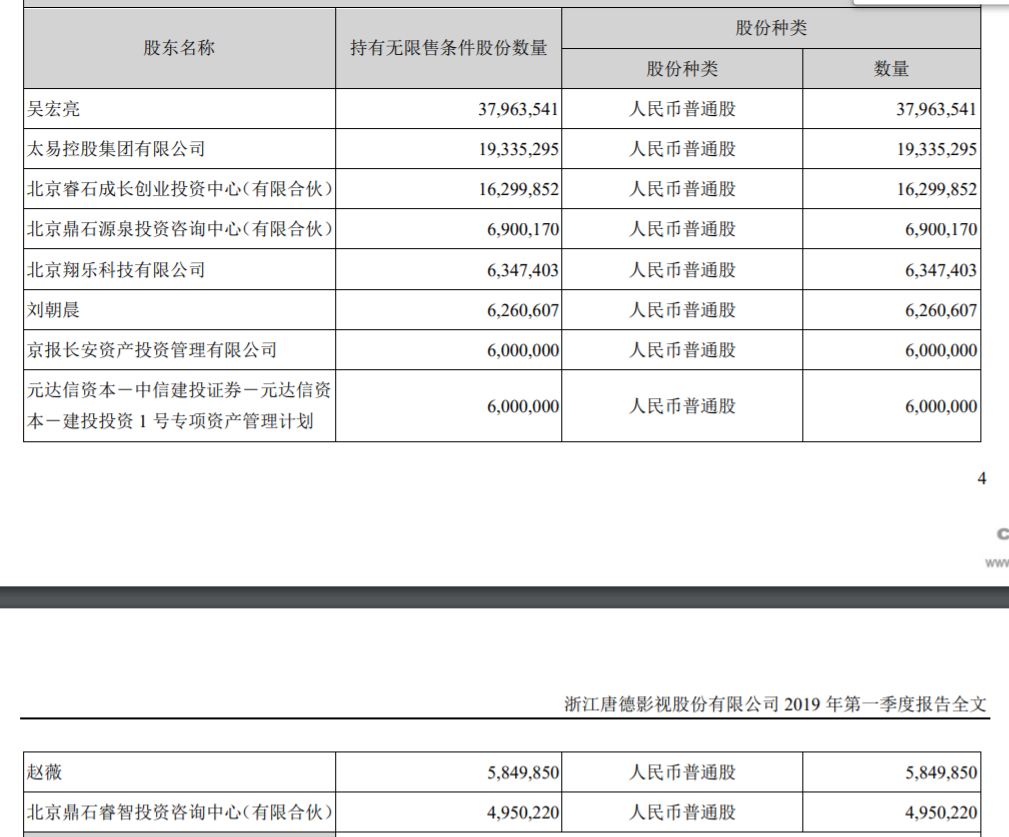Select 4,950,220 under the 数量 column
This screenshot has width=1009, height=837.
(941, 813)
